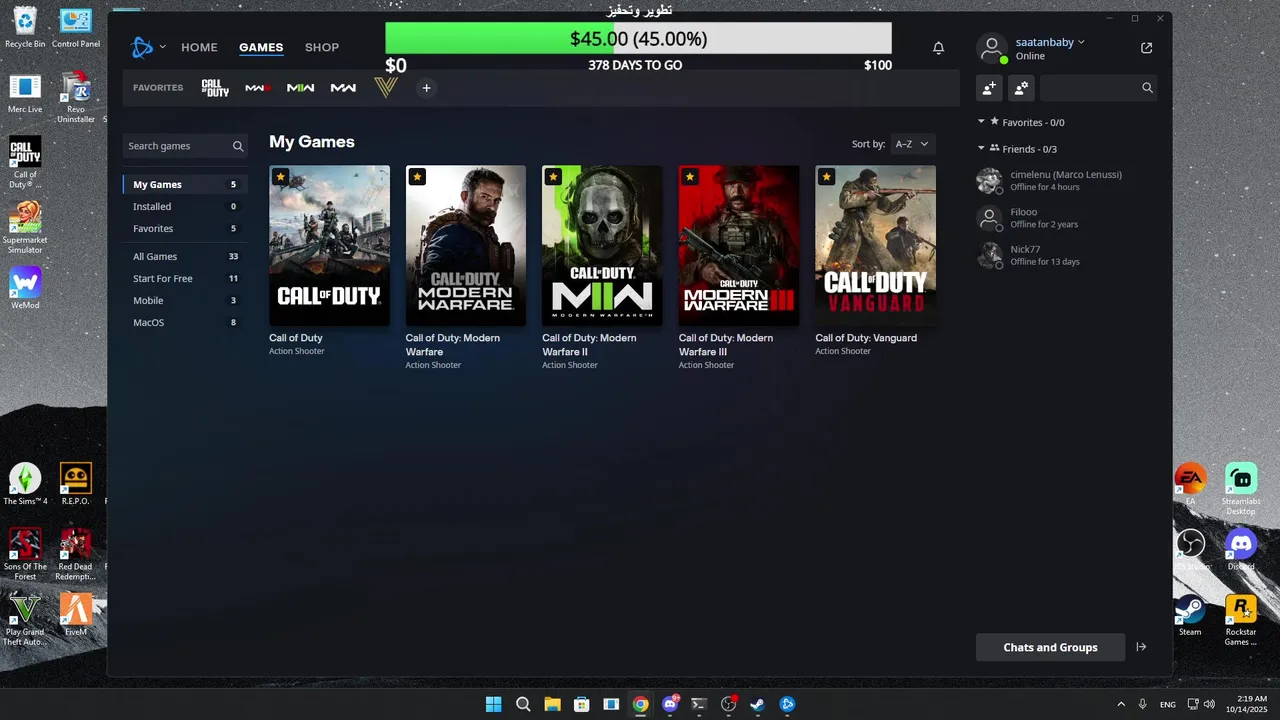Open the Chats and Groups button
Screen dimensions: 1280x720
click(x=1050, y=647)
